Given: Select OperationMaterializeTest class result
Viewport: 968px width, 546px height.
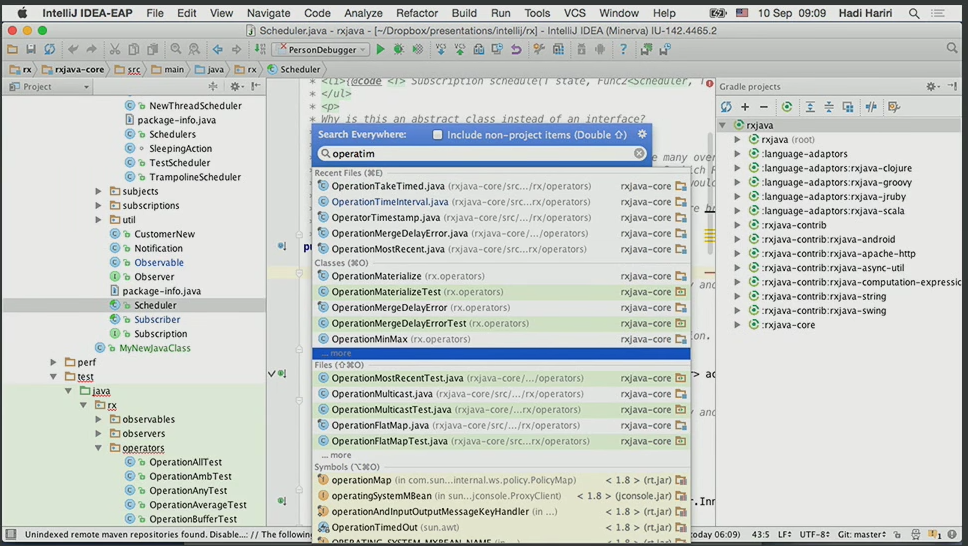Looking at the screenshot, I should (x=501, y=292).
